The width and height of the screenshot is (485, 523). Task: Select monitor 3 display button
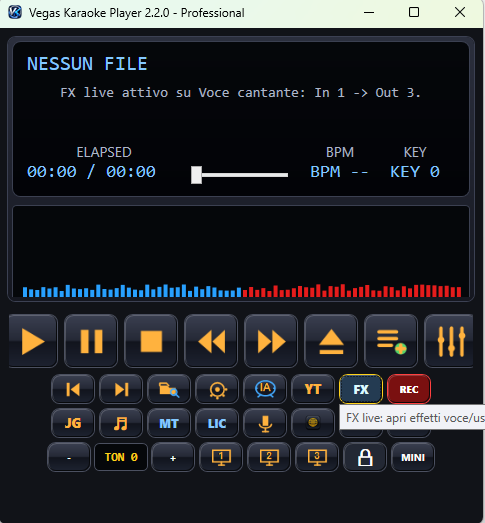(317, 457)
